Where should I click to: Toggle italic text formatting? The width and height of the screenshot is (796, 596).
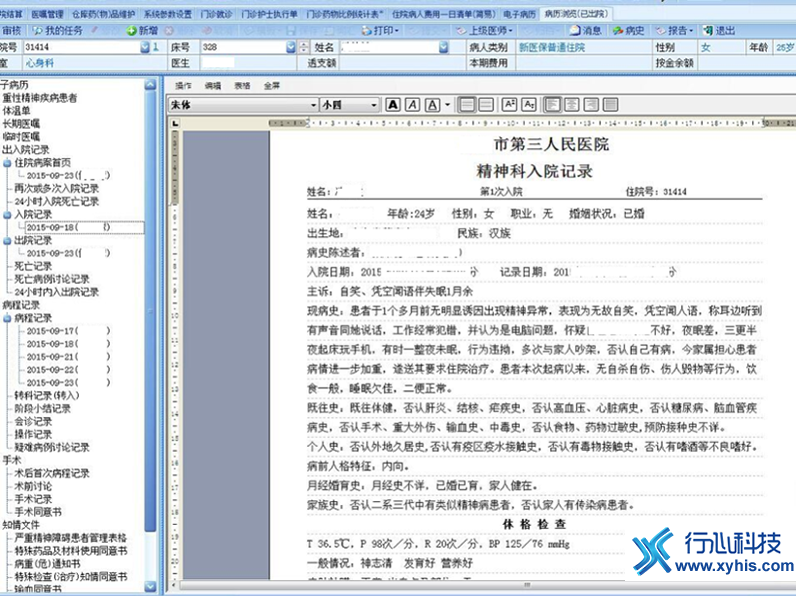(x=412, y=105)
